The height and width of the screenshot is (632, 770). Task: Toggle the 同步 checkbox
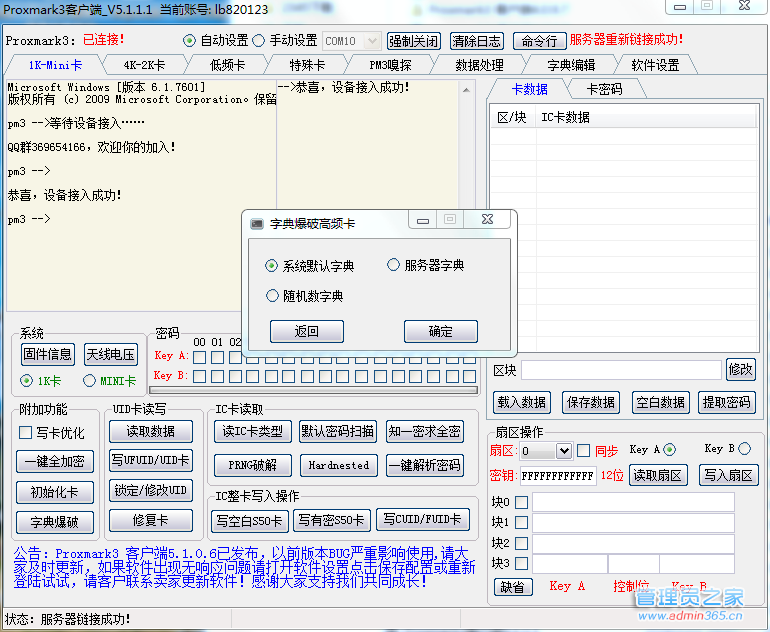coord(583,450)
